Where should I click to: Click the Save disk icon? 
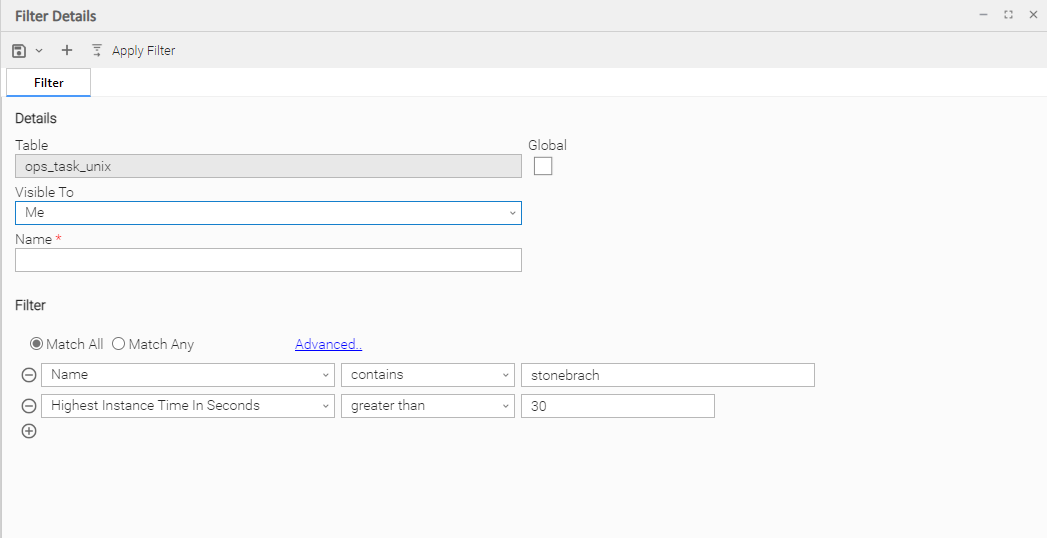[x=19, y=50]
